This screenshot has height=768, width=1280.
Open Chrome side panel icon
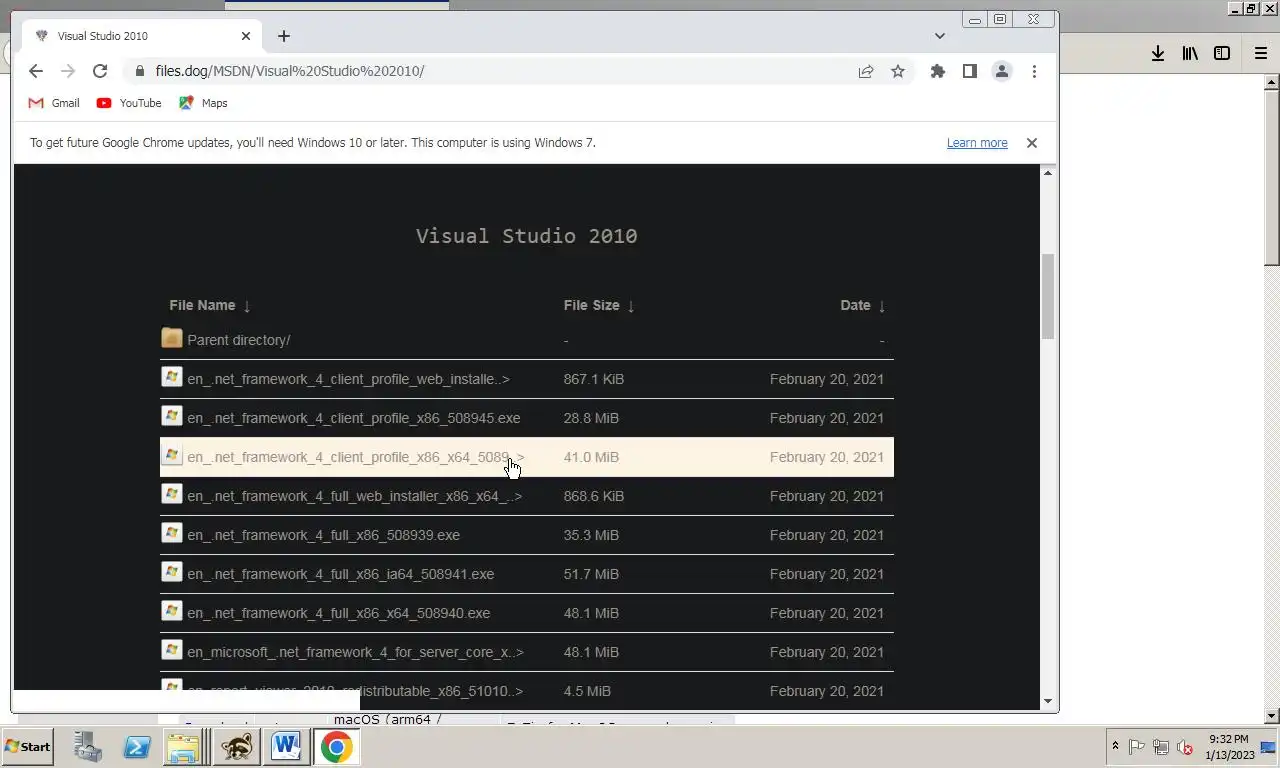tap(969, 71)
